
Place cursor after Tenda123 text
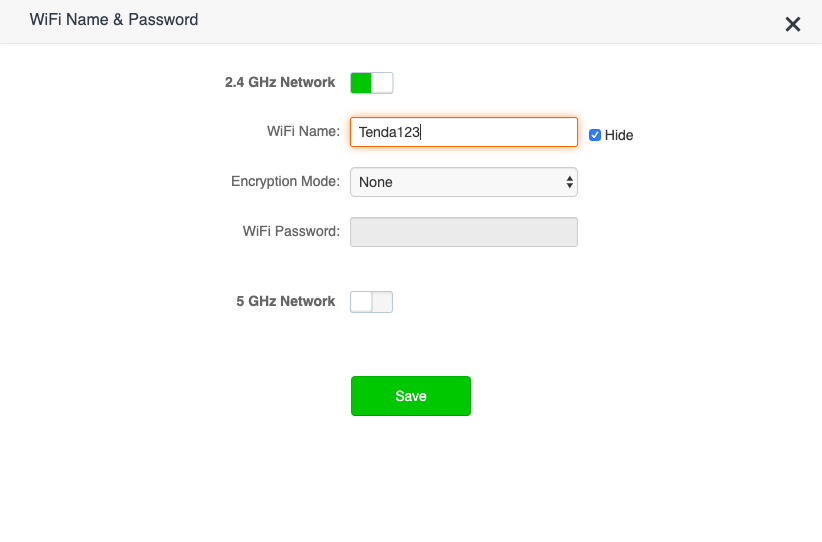tap(421, 132)
